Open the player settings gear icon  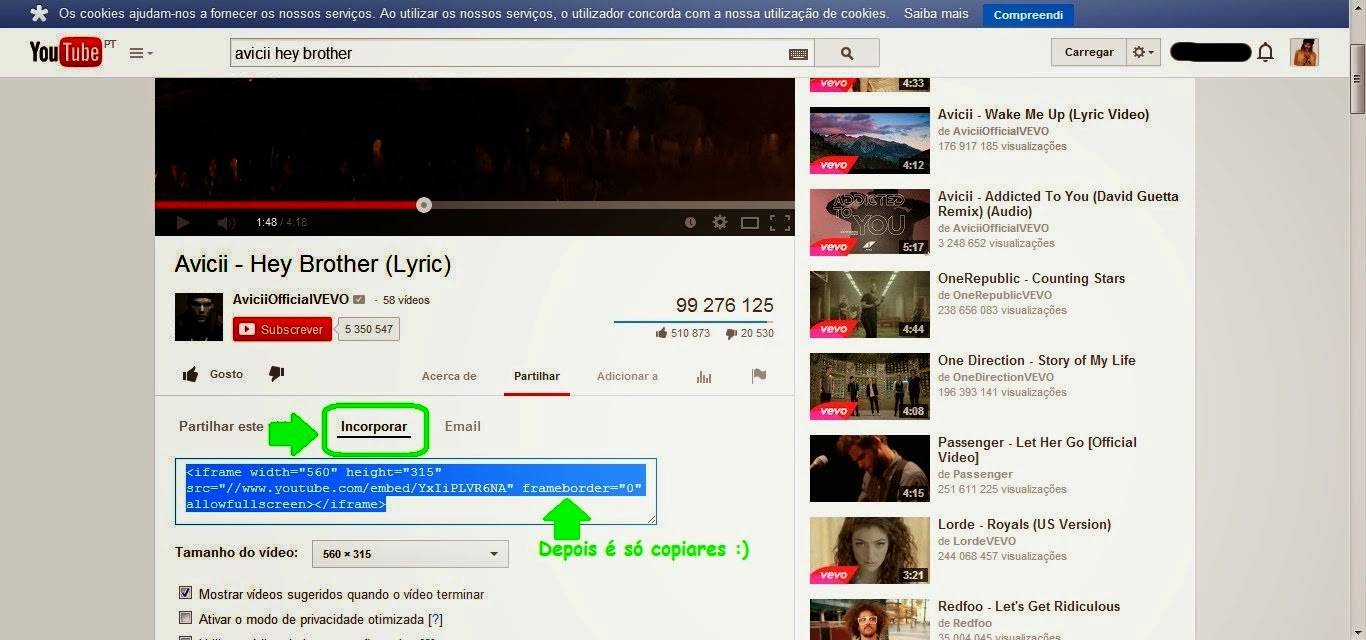click(719, 222)
